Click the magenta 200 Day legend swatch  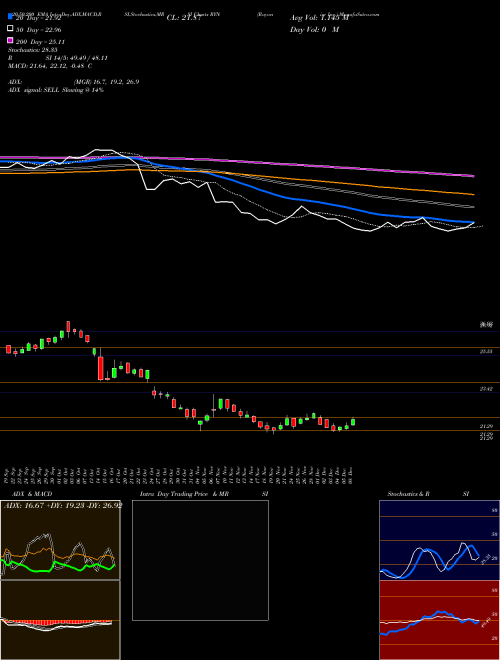click(10, 40)
